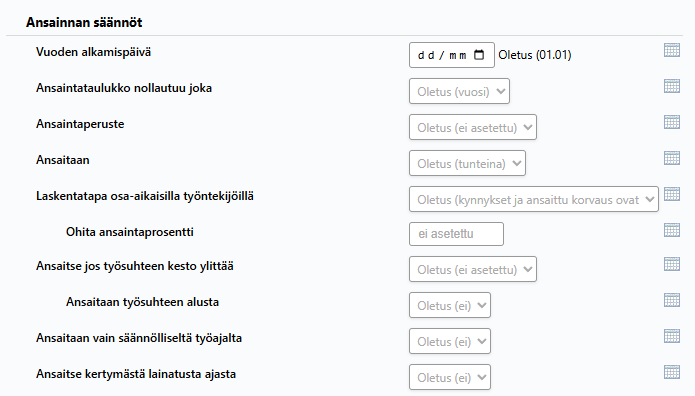Click calendar icon beside Vuoden alkamispäivä row
This screenshot has height=396, width=695.
pos(672,50)
